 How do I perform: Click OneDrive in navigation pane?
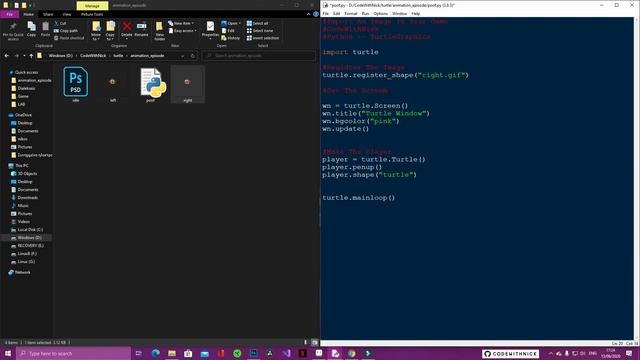coord(23,115)
